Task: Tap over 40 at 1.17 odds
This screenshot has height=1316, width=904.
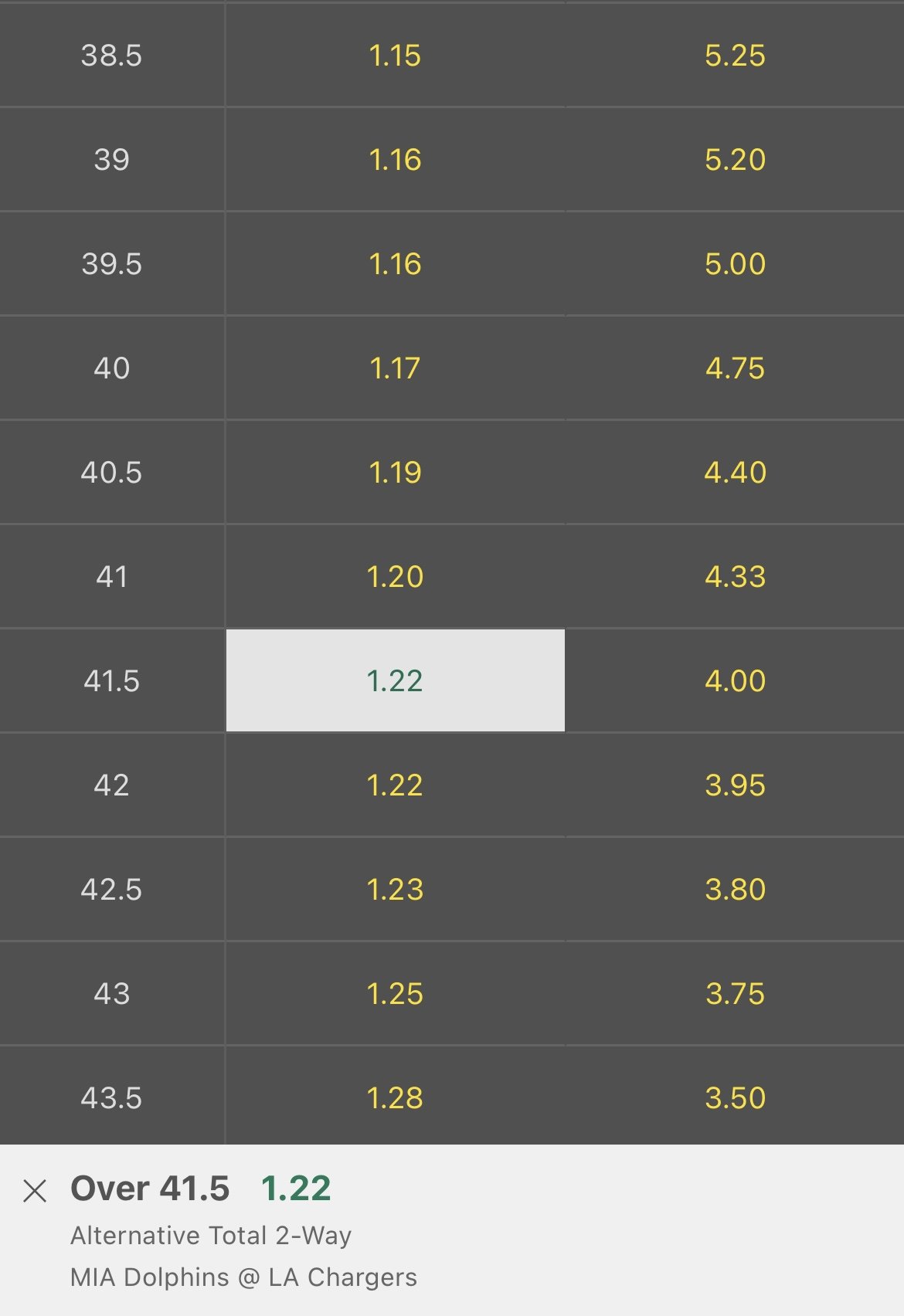Action: [395, 368]
